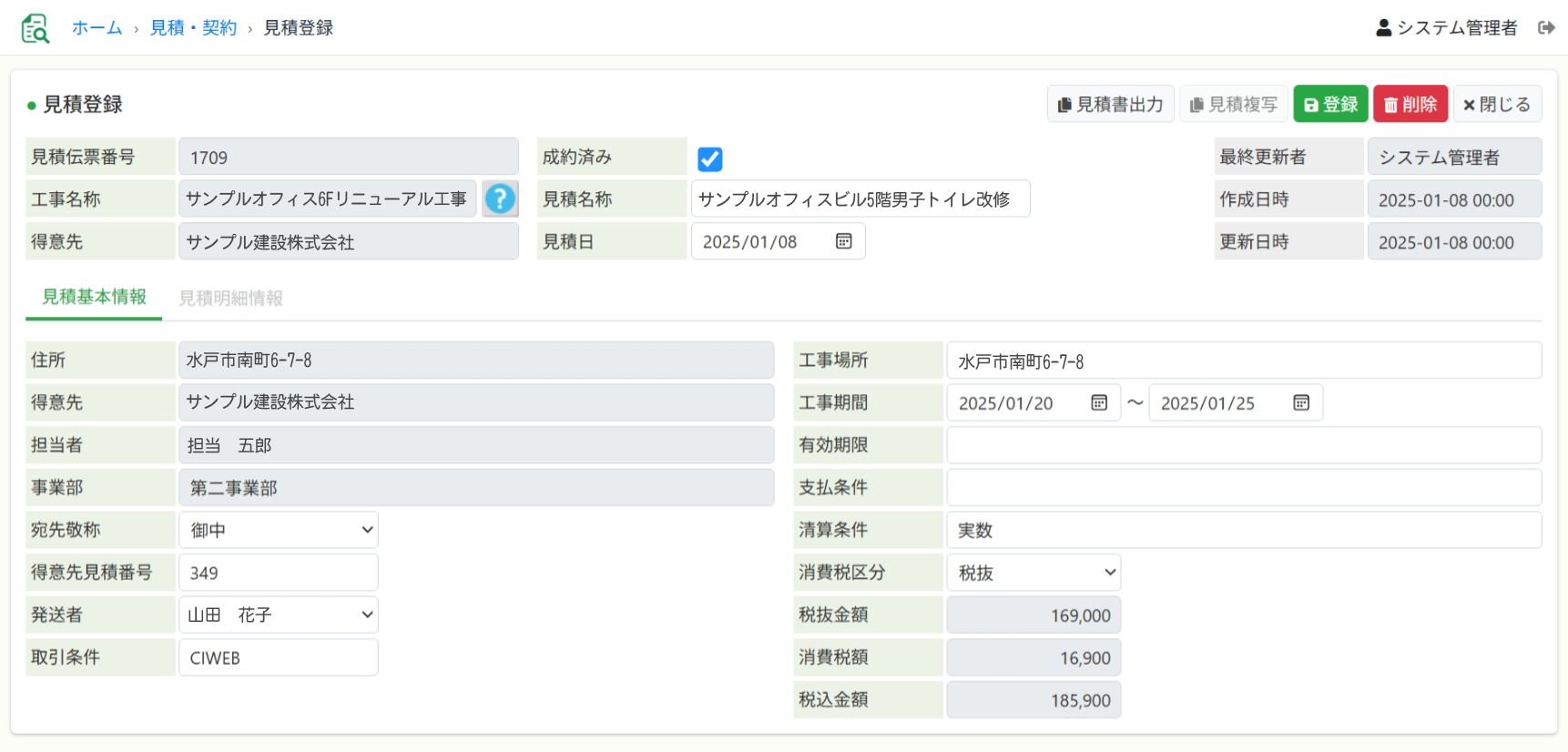Open calendar icon for 工事期間 start date

pyautogui.click(x=1099, y=402)
